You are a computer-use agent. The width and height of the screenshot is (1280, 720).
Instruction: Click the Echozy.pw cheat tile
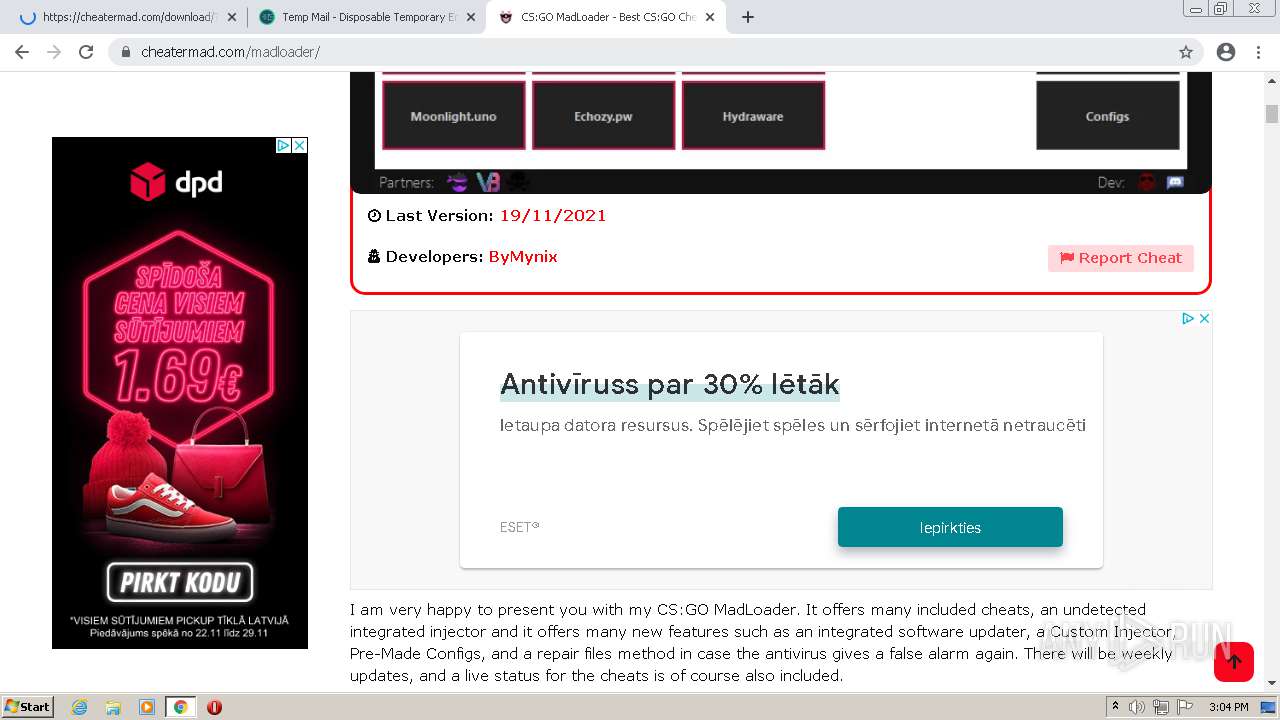(x=603, y=116)
